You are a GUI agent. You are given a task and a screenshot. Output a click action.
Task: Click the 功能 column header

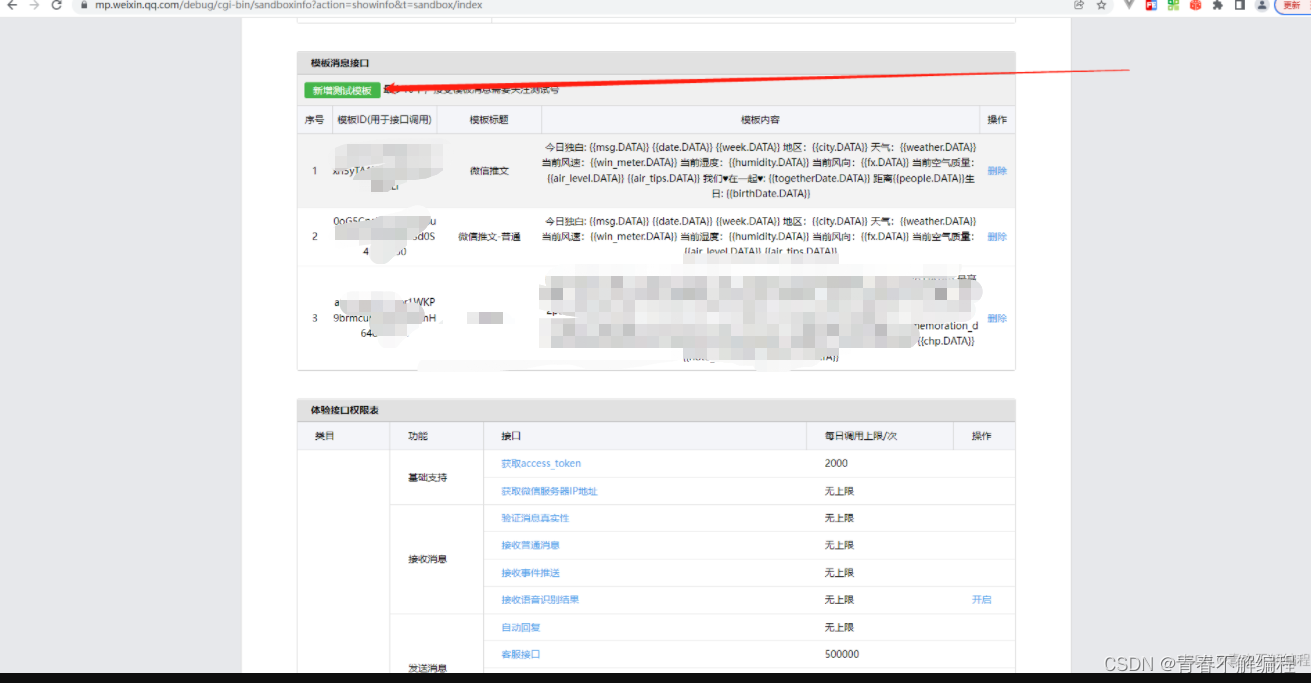point(417,436)
